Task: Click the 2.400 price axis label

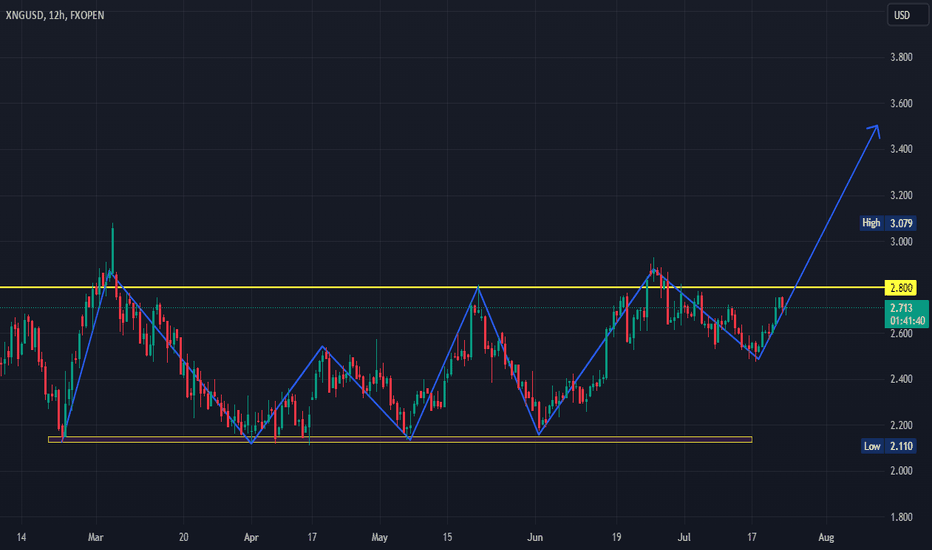Action: pyautogui.click(x=901, y=379)
